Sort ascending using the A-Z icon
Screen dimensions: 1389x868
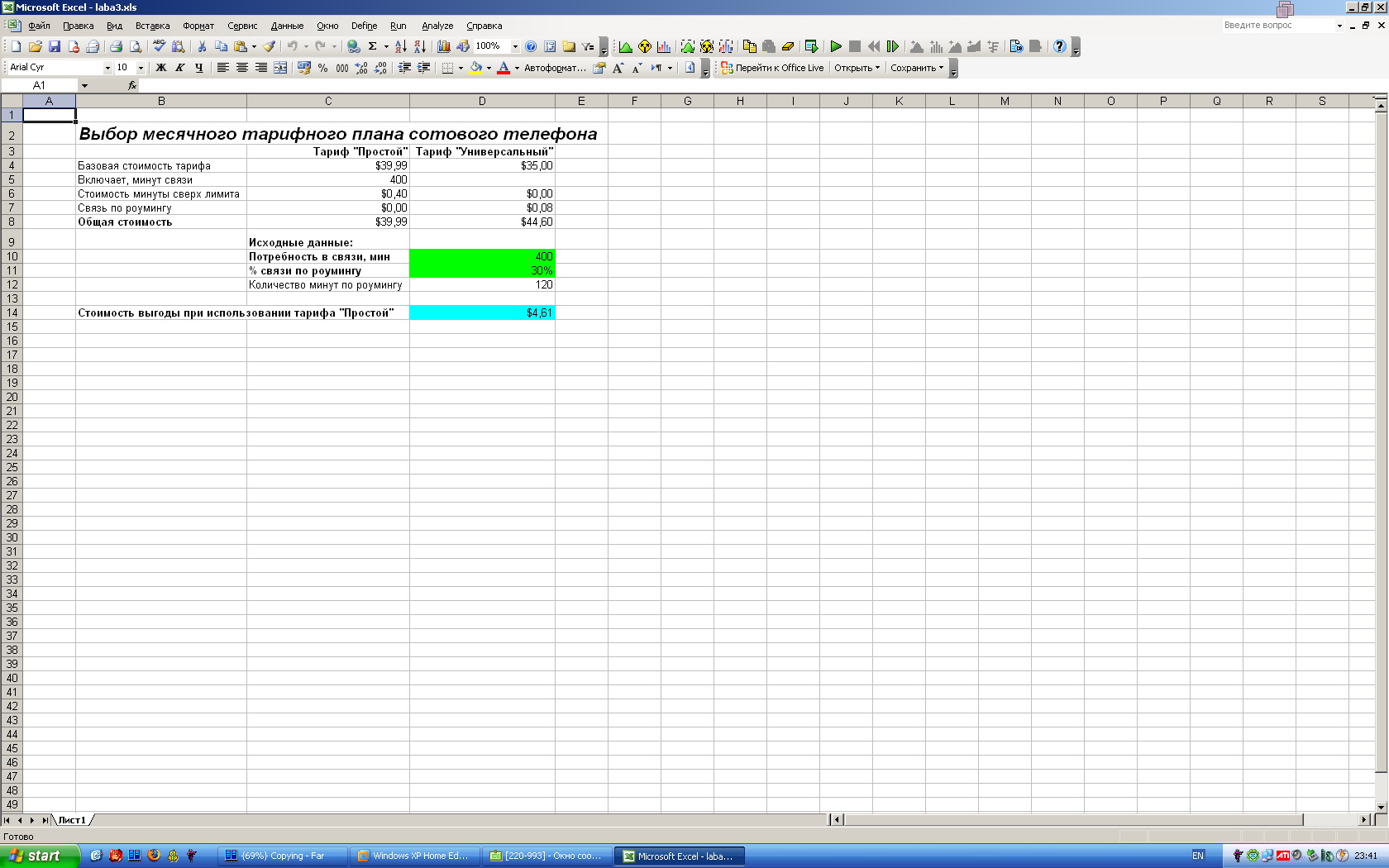pos(401,47)
